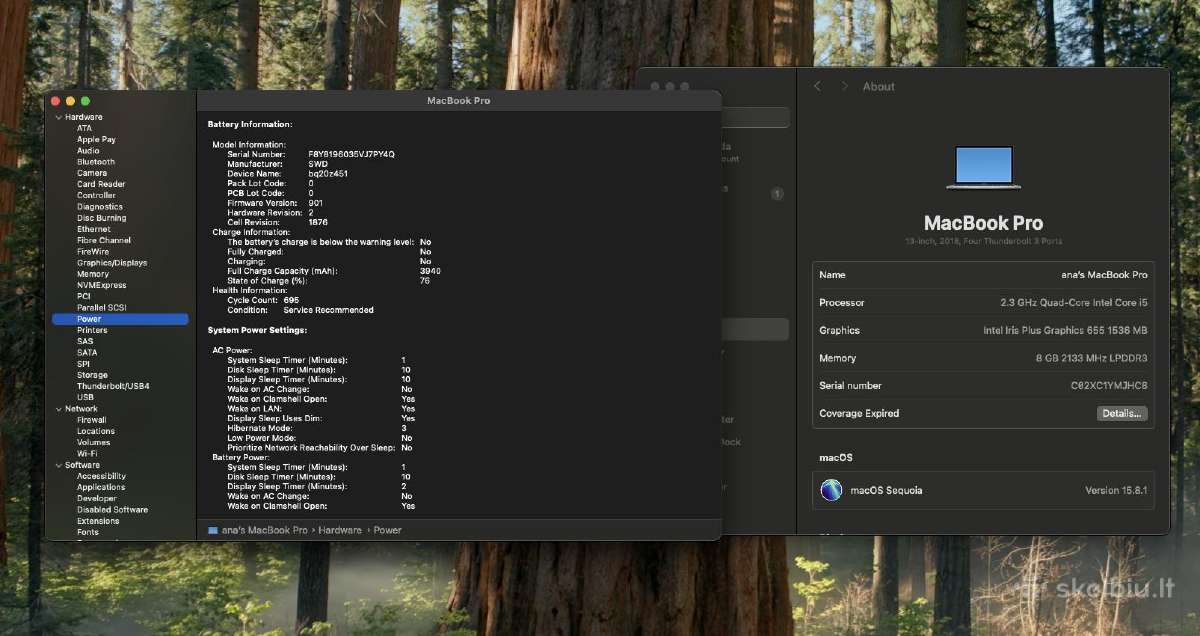This screenshot has width=1200, height=636.
Task: Select Printers in the Hardware list
Action: click(x=92, y=330)
